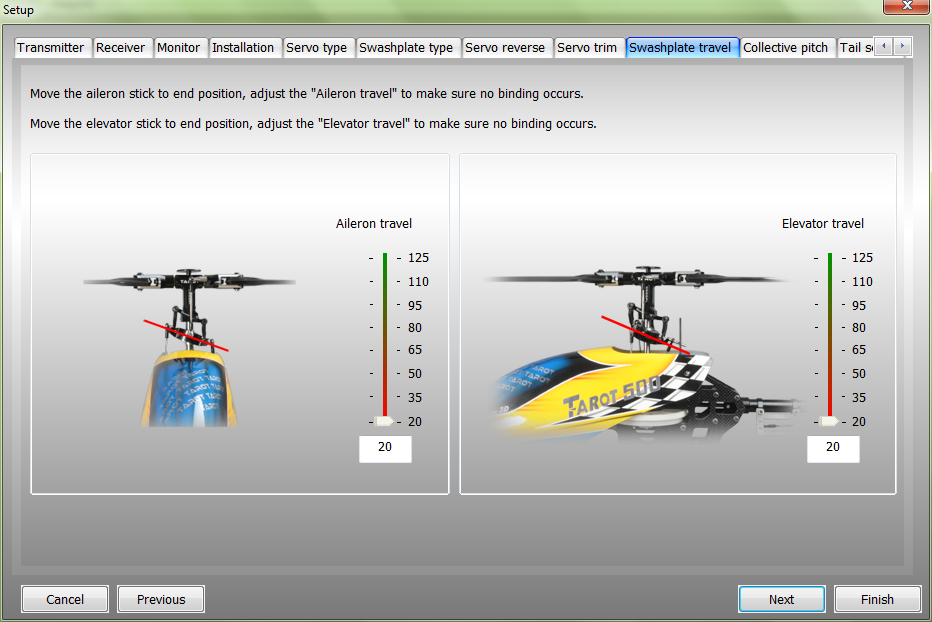The image size is (932, 622).
Task: Click the Aileron travel value field
Action: [x=385, y=448]
